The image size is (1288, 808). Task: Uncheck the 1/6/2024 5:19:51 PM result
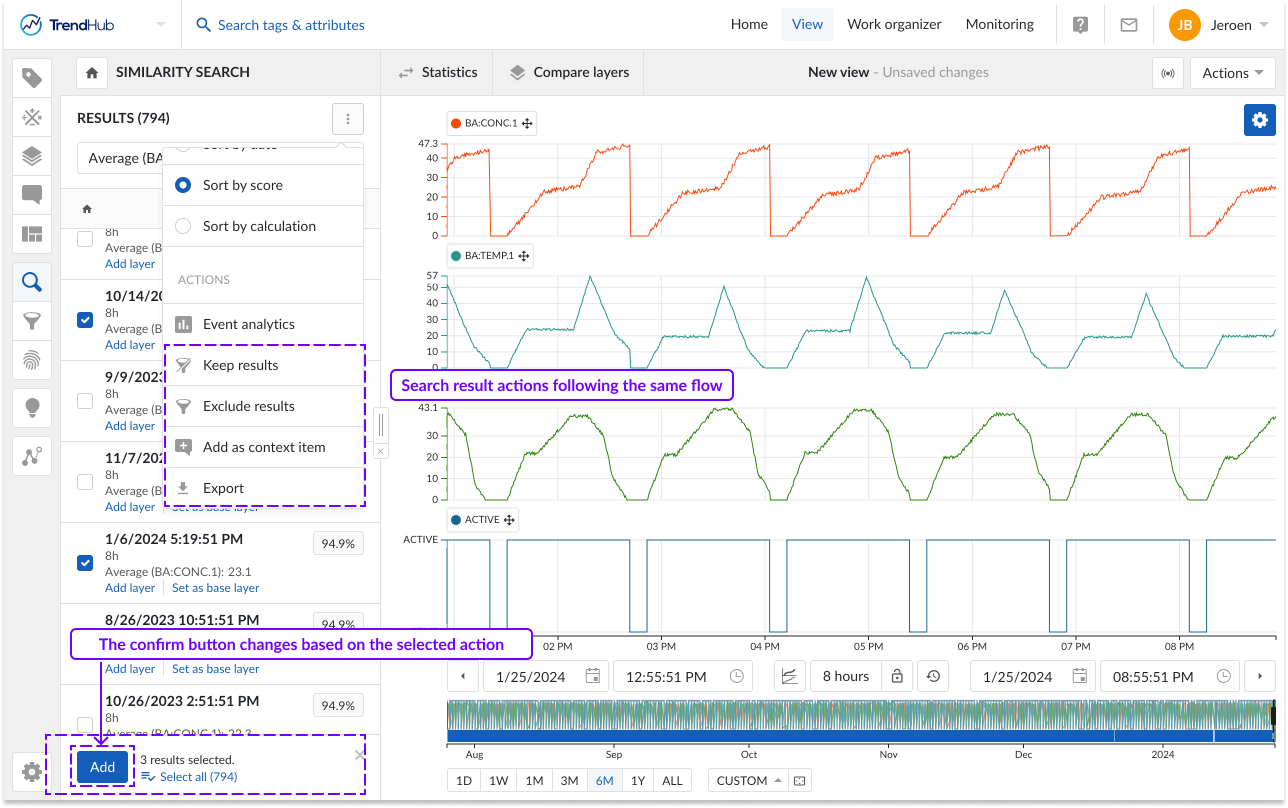pyautogui.click(x=86, y=563)
